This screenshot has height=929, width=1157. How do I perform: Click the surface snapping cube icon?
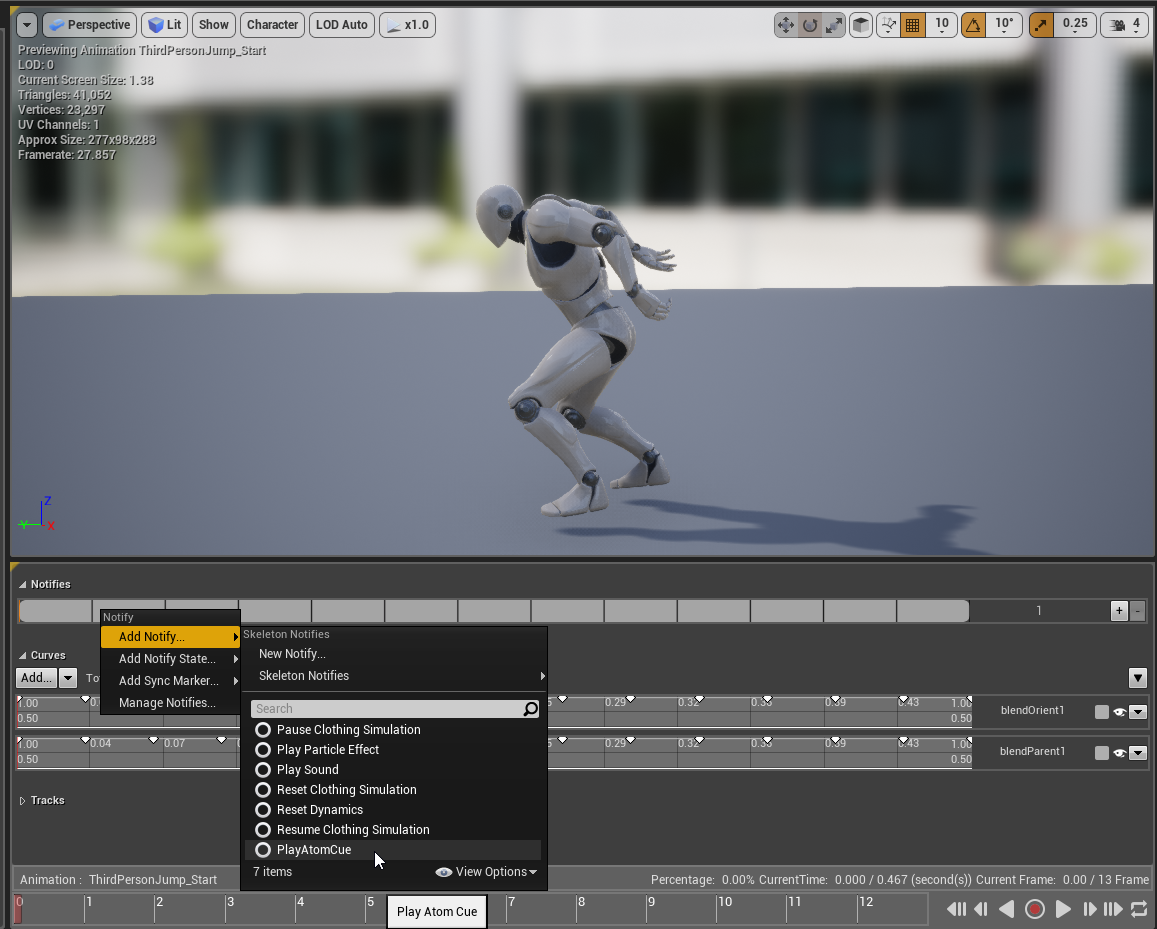pos(860,25)
